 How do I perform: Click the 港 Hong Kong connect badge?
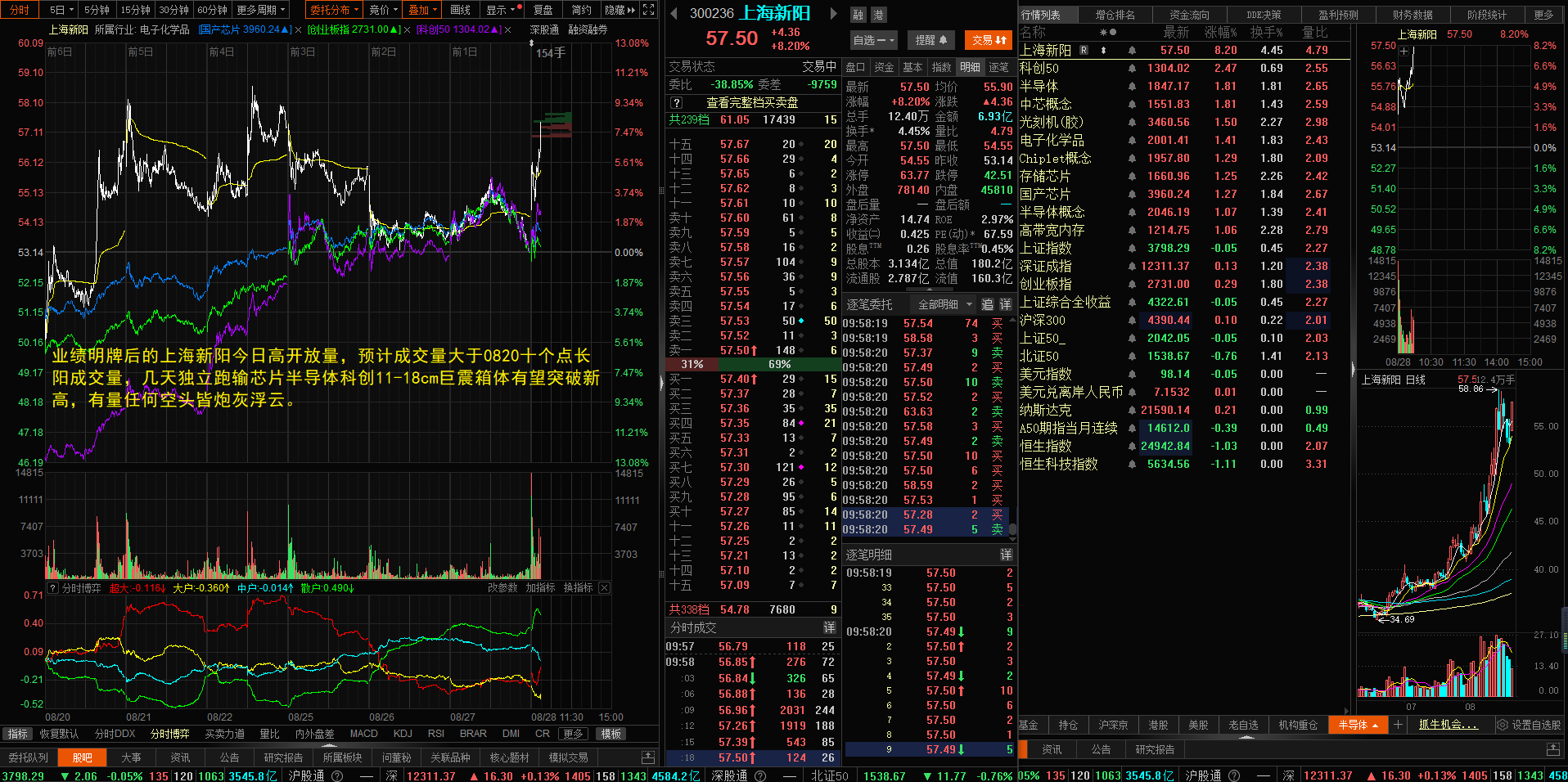point(878,15)
